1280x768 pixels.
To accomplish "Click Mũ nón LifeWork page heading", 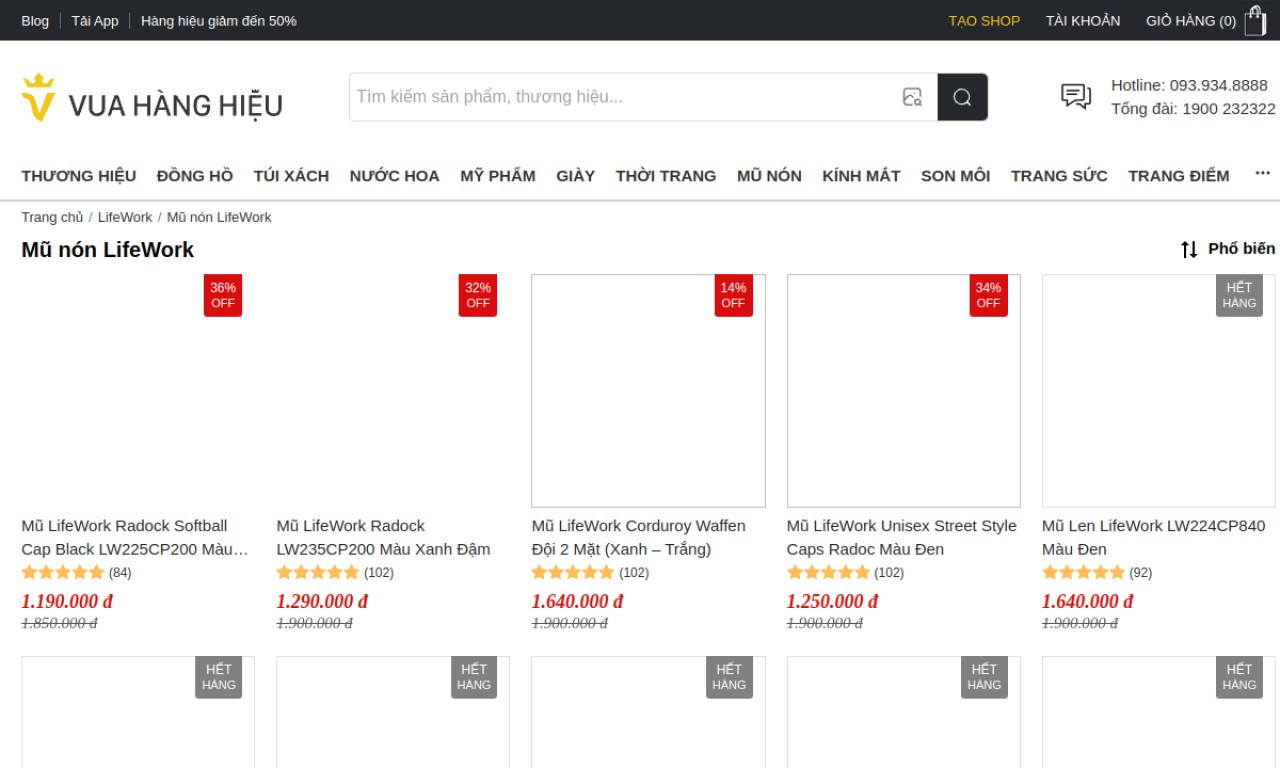I will tap(108, 249).
